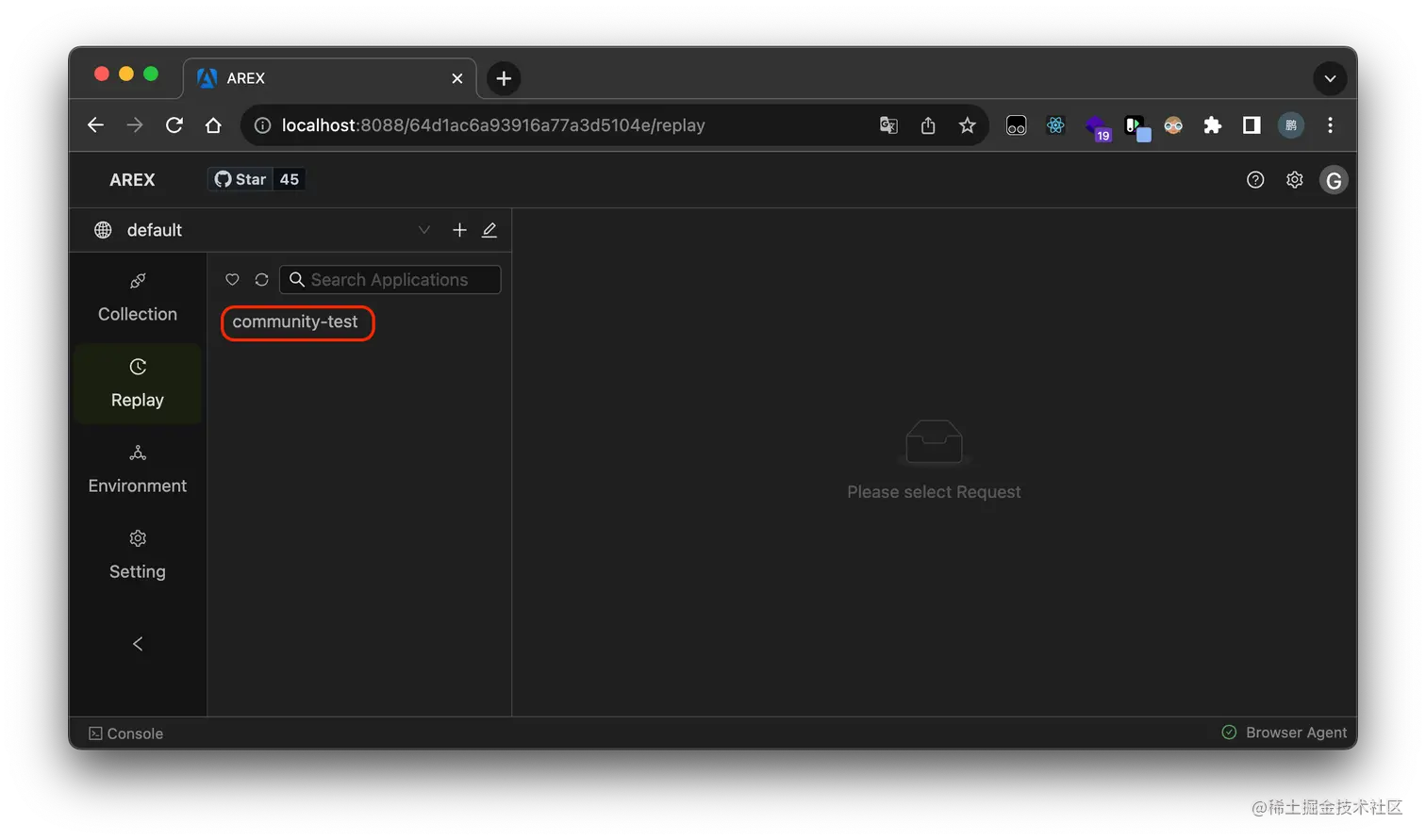Open the extension with 19 badge
The width and height of the screenshot is (1426, 840).
(1097, 127)
